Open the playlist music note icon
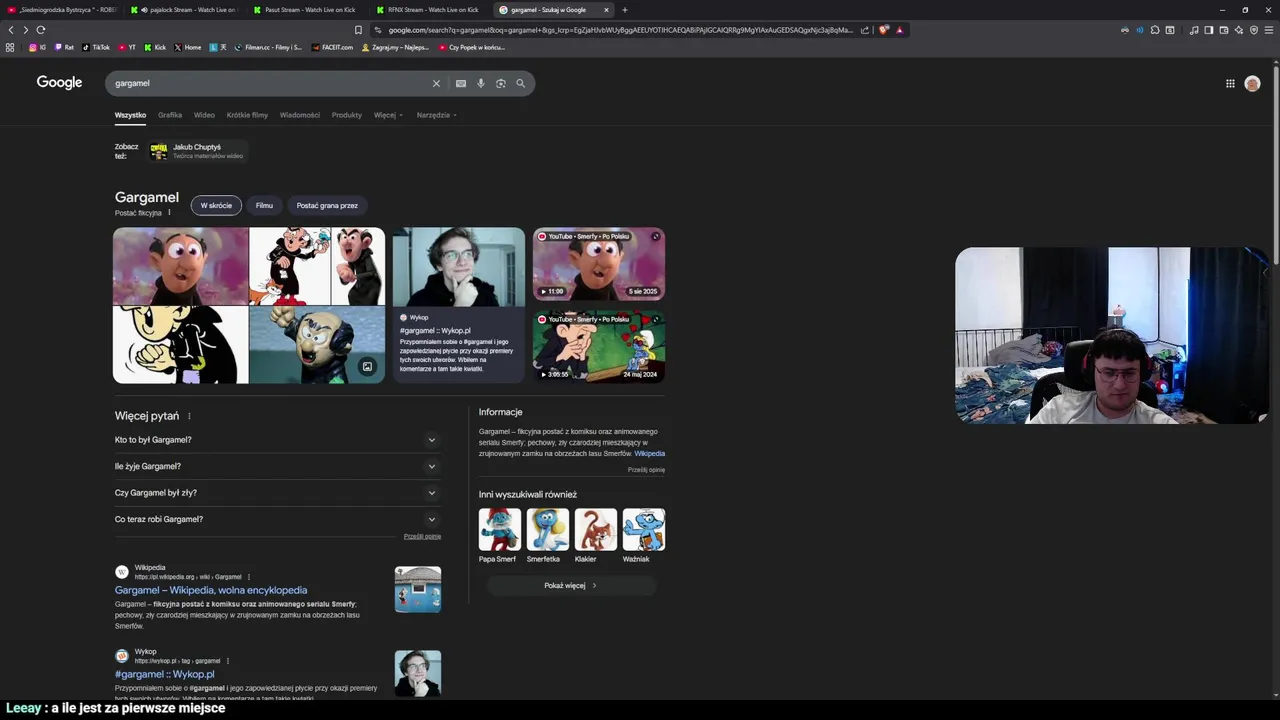Image resolution: width=1280 pixels, height=720 pixels. 1194,30
